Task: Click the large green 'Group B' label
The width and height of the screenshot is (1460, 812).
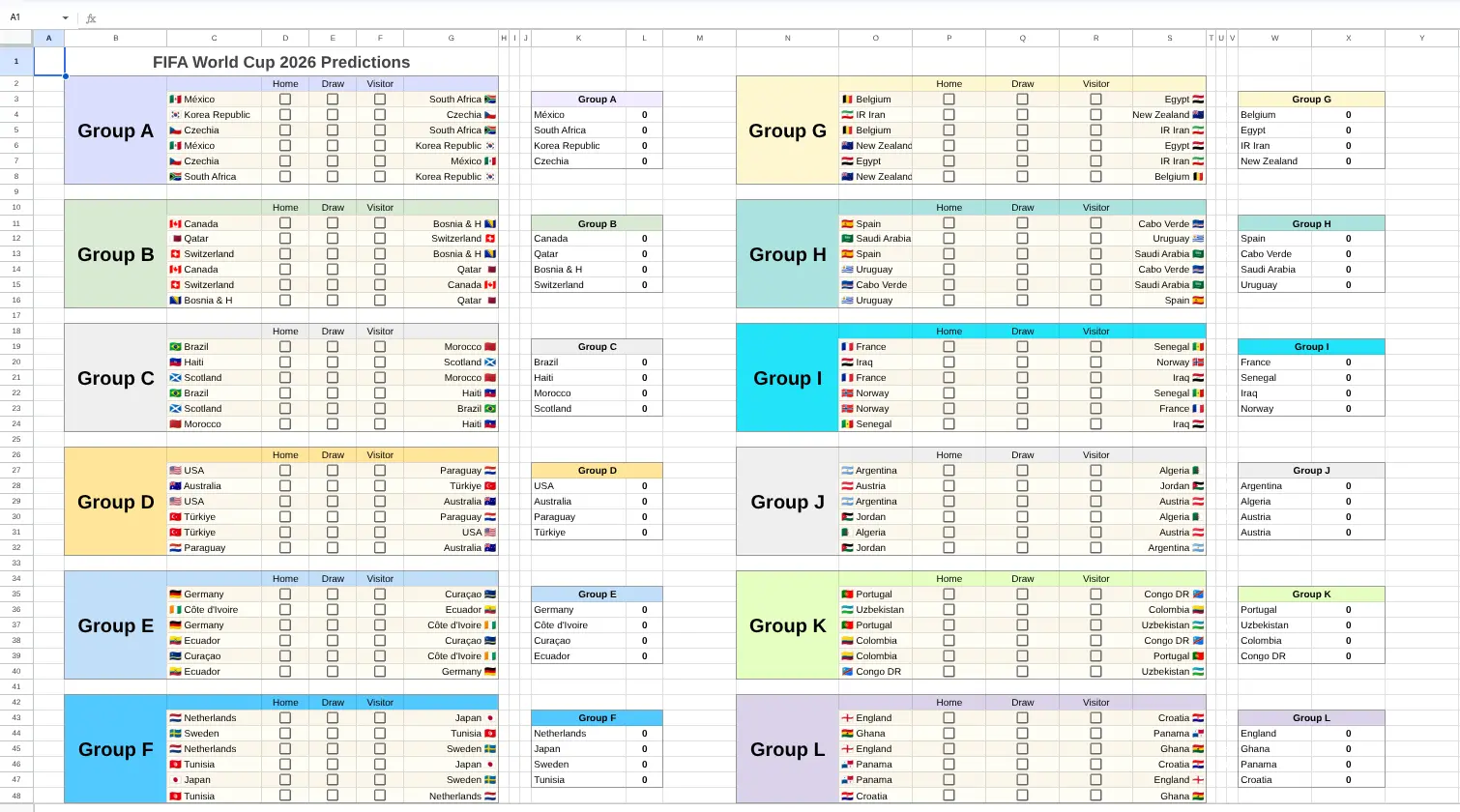Action: pos(116,254)
